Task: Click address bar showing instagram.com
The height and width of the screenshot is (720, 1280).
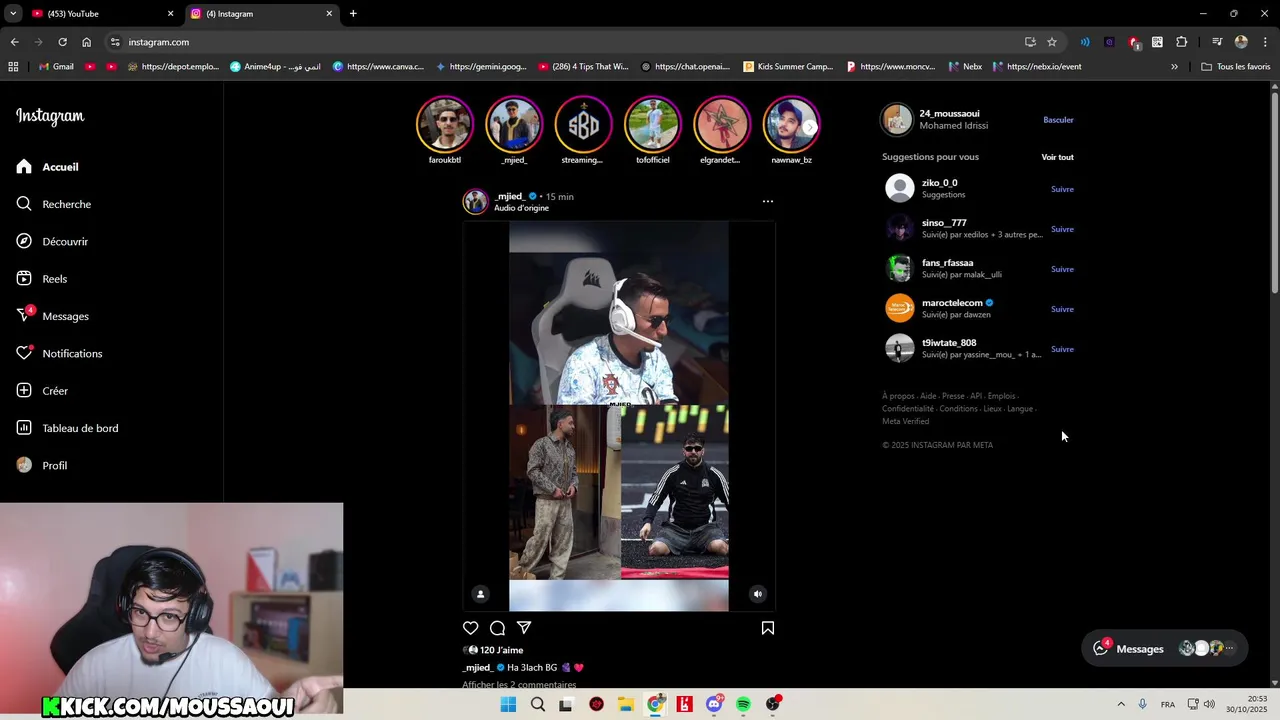Action: coord(570,42)
